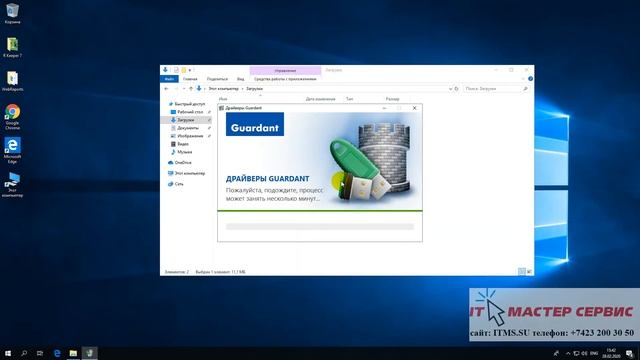The image size is (640, 360).
Task: Open Task View on the taskbar
Action: [x=40, y=353]
